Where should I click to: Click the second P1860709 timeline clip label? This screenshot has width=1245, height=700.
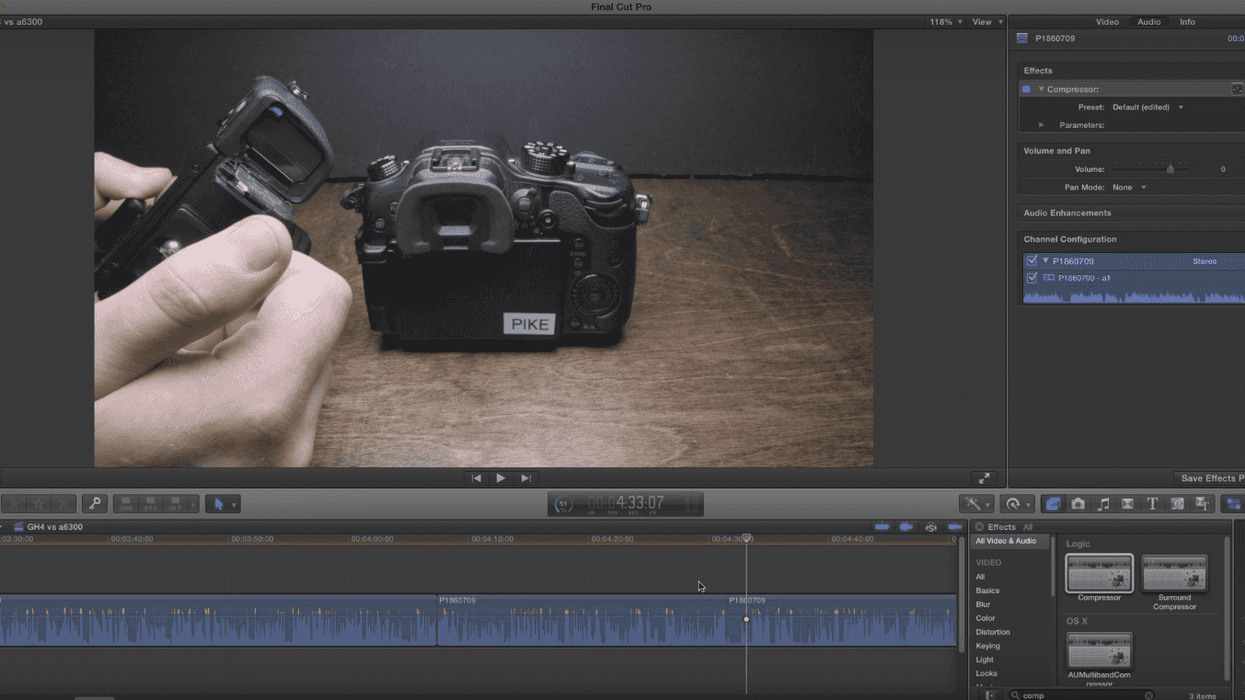(747, 600)
